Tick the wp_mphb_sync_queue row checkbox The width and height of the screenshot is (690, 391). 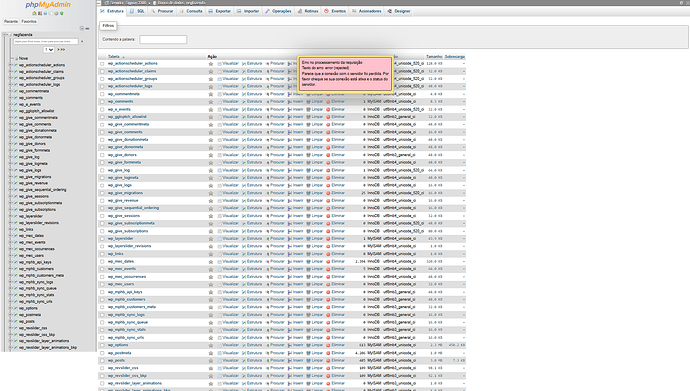pos(102,322)
